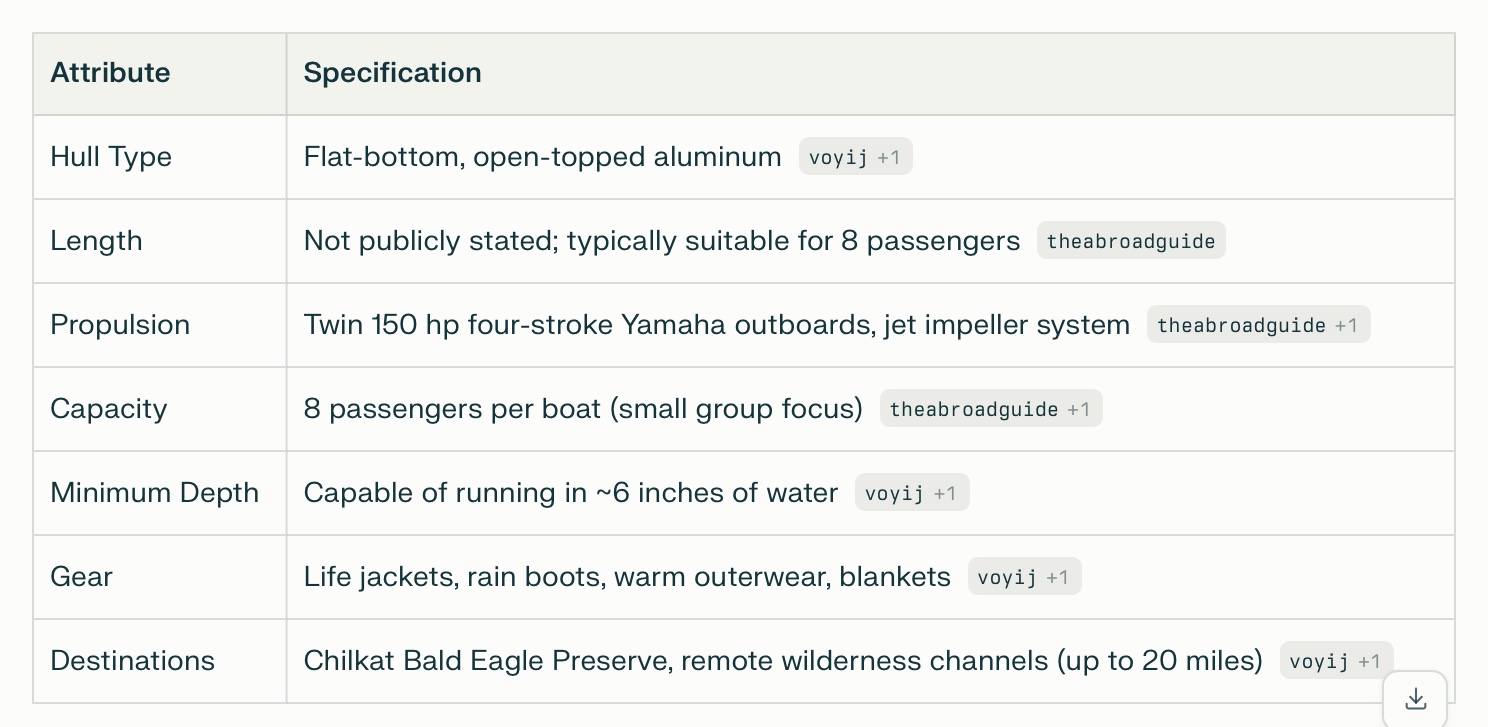Click the Gear attribute label

(x=81, y=577)
